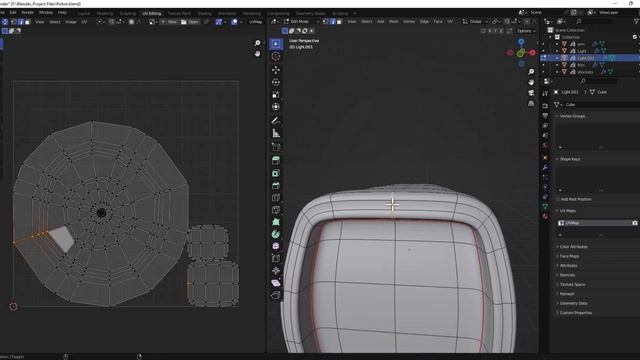Toggle UV Sync Selection in UV editor header
Screen dimensions: 640x360
pyautogui.click(x=5, y=22)
